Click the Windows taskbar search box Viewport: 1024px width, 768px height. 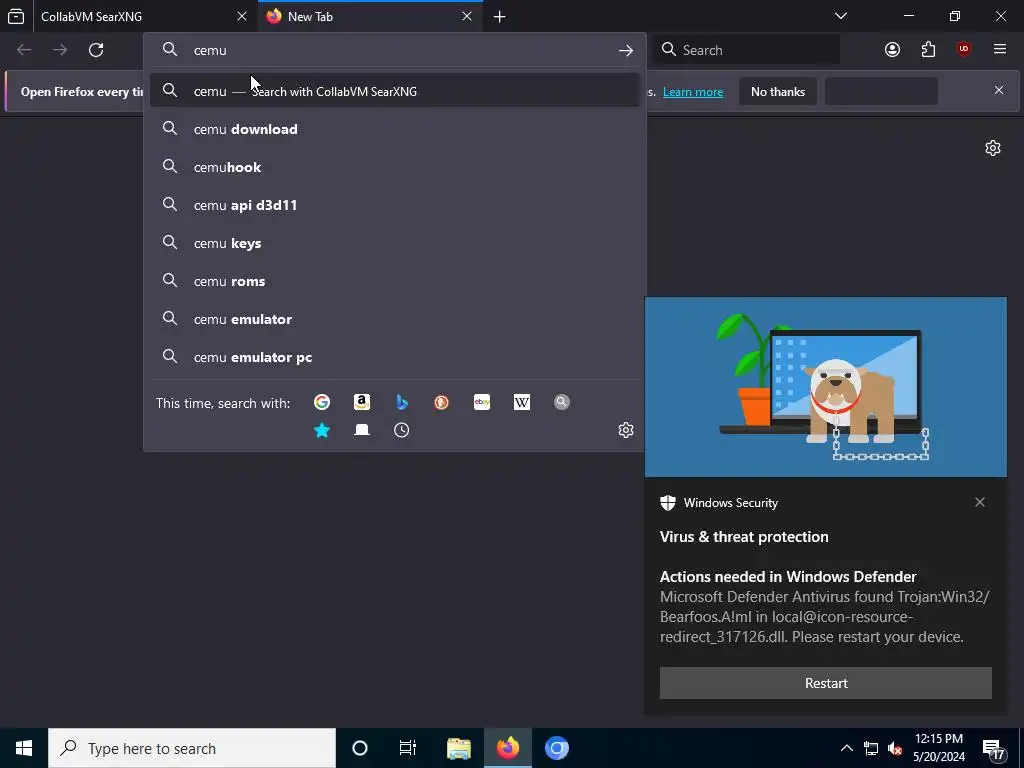point(192,748)
